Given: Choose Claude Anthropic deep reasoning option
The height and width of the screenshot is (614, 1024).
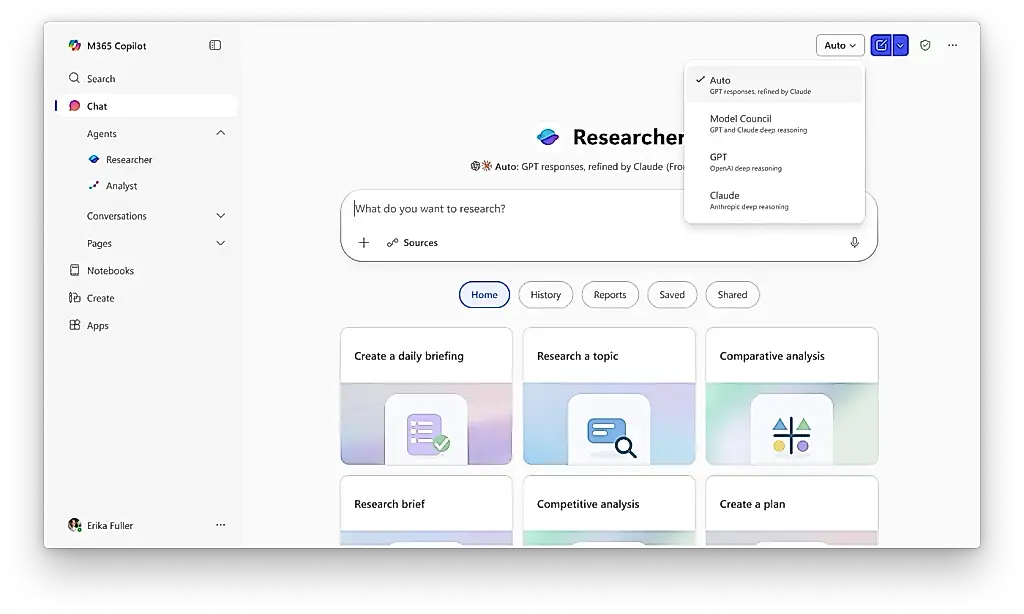Looking at the screenshot, I should (x=775, y=200).
